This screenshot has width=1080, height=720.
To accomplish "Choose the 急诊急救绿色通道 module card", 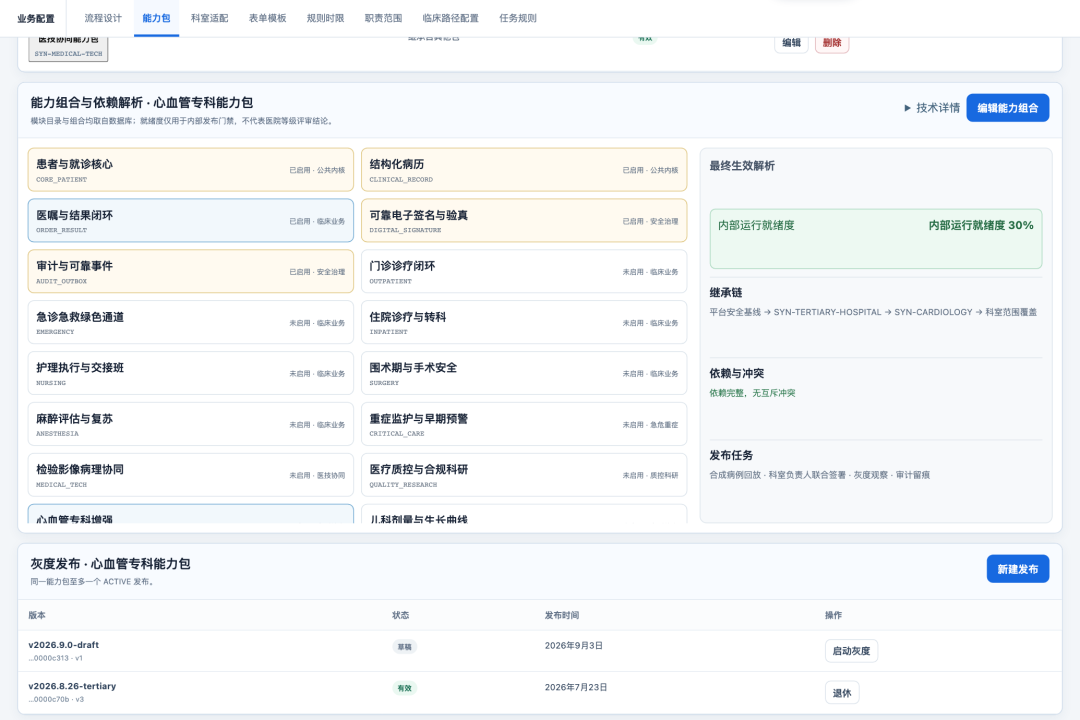I will click(191, 322).
